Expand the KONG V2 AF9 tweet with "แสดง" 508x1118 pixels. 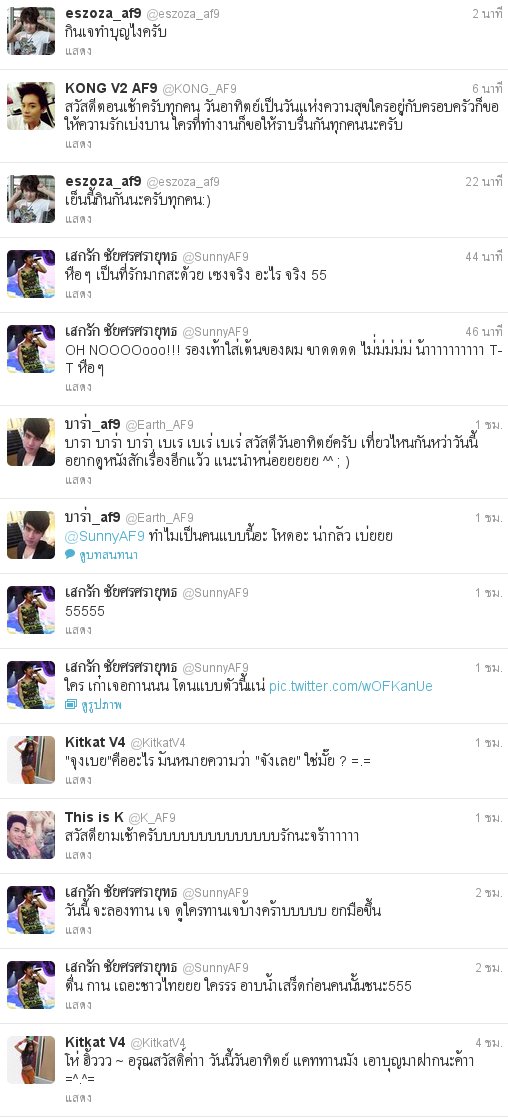[78, 144]
